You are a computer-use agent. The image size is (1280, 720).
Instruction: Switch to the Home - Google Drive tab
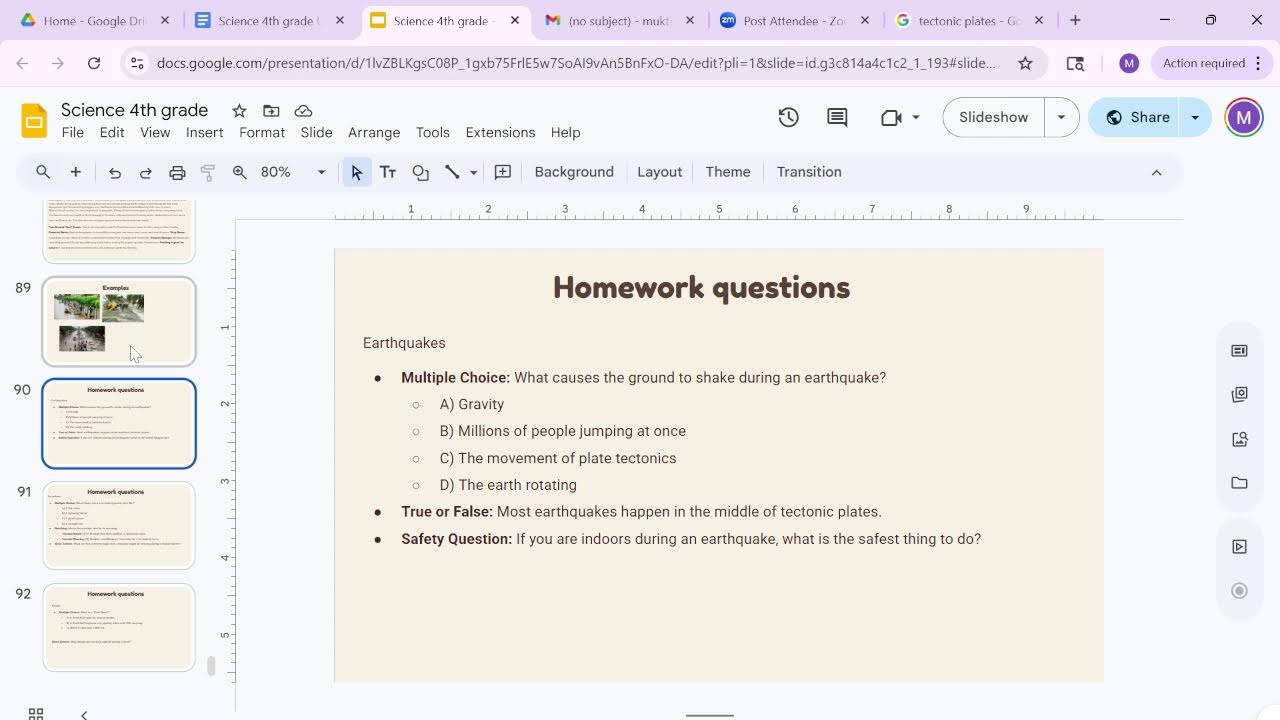click(95, 20)
